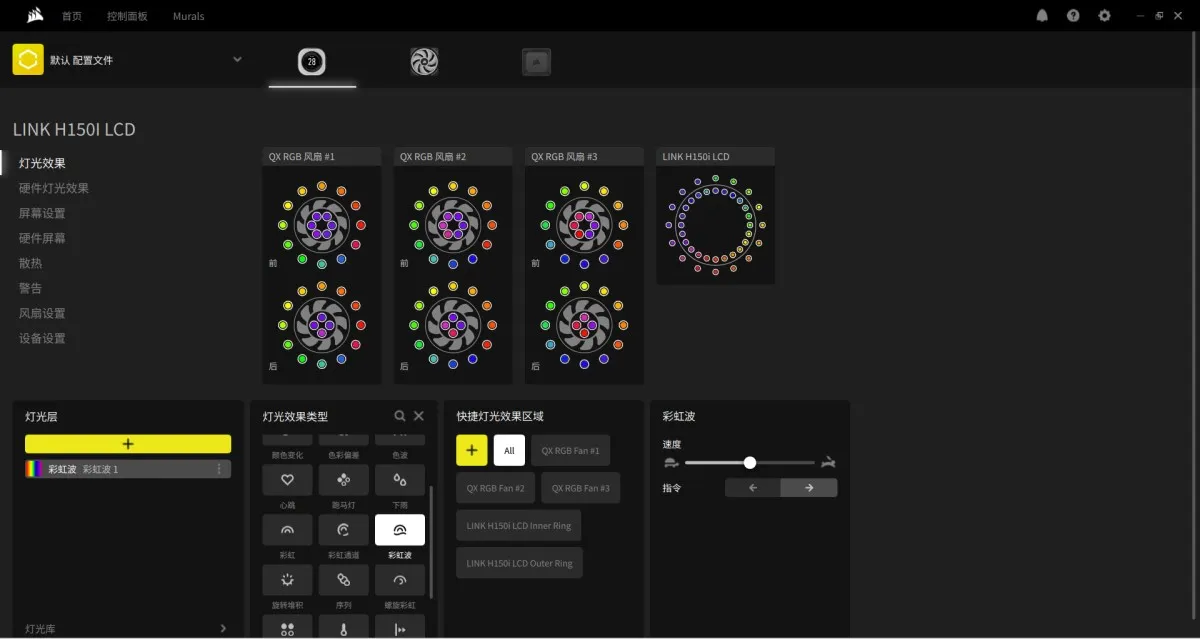1200x639 pixels.
Task: Select the 彩虹通道 rainbow channel effect
Action: point(343,530)
